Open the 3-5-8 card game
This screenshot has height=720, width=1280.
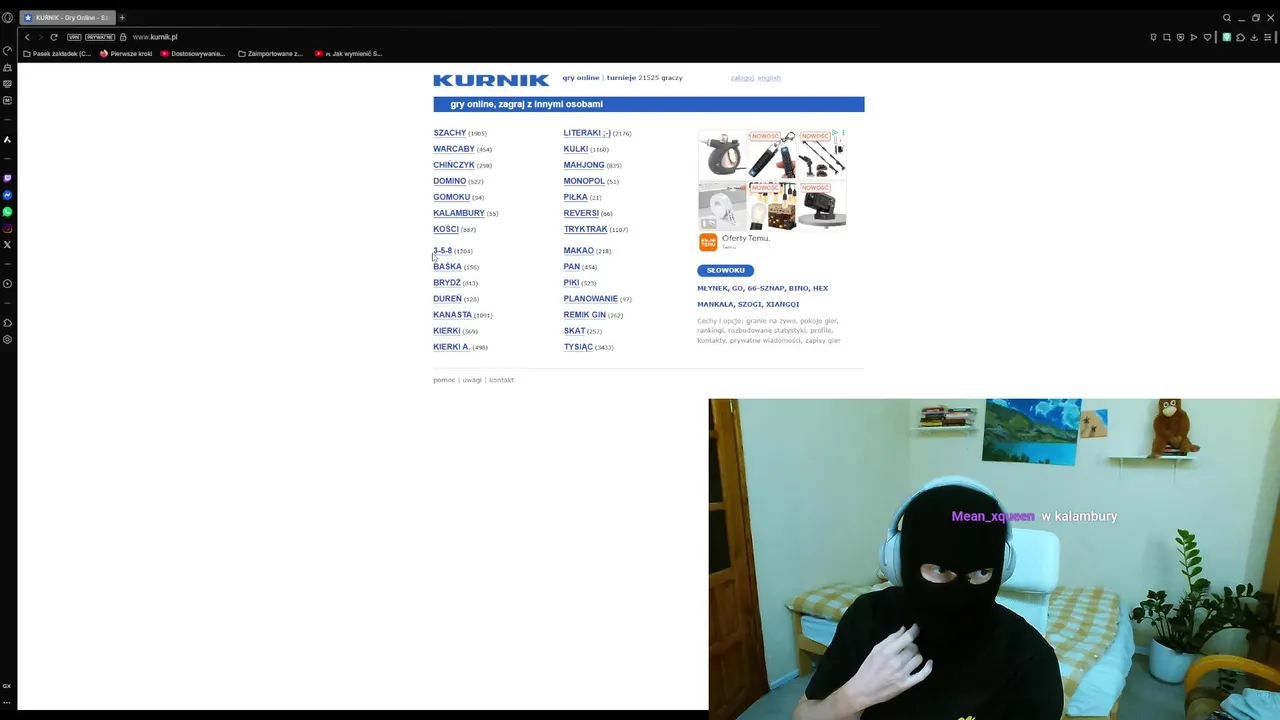(x=442, y=251)
